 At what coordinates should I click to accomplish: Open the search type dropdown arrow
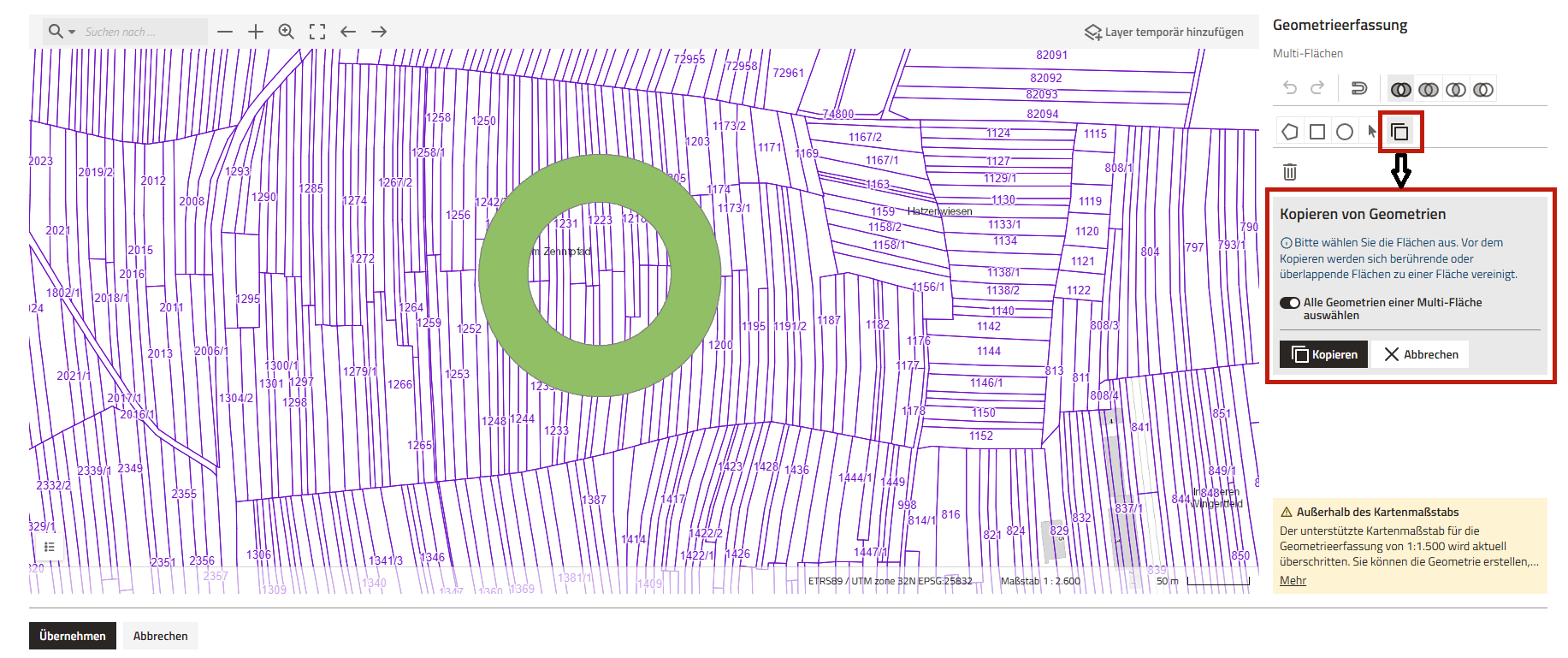72,32
